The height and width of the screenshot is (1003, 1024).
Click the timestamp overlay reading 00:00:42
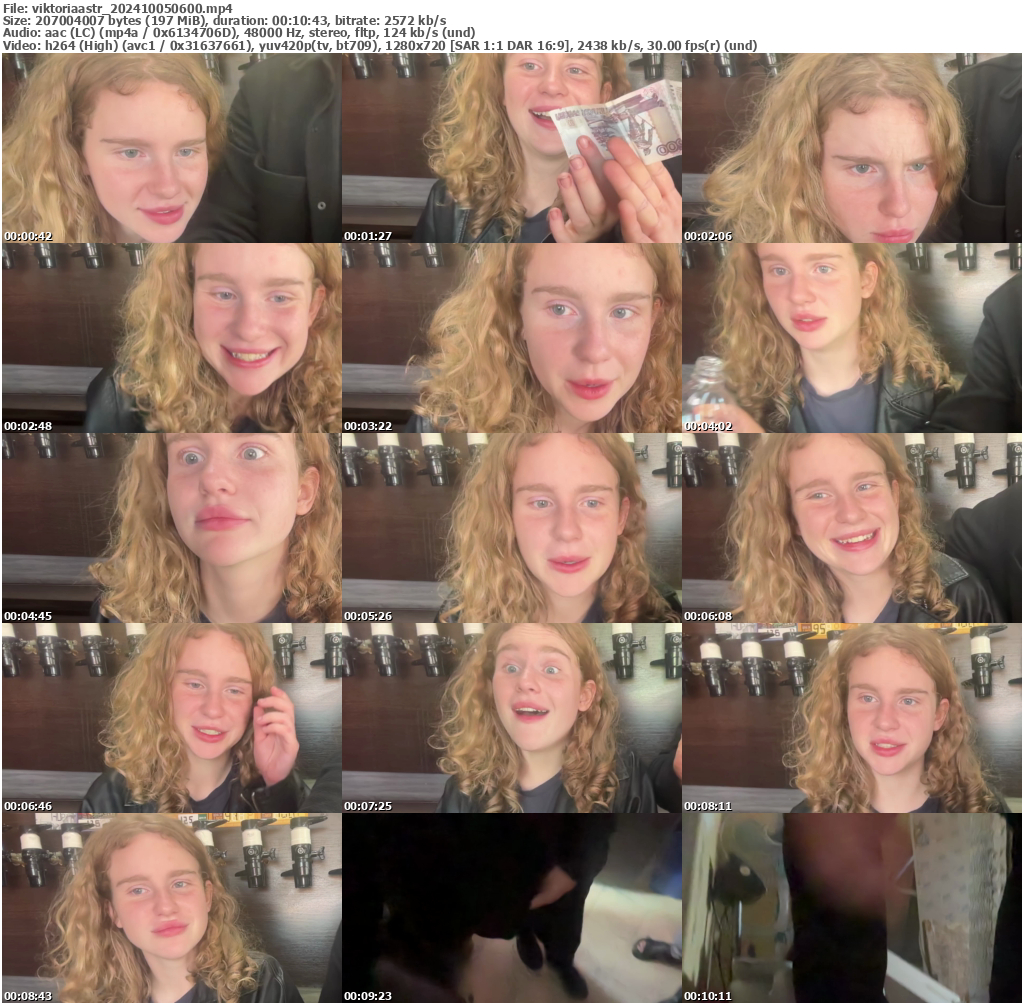pos(30,235)
